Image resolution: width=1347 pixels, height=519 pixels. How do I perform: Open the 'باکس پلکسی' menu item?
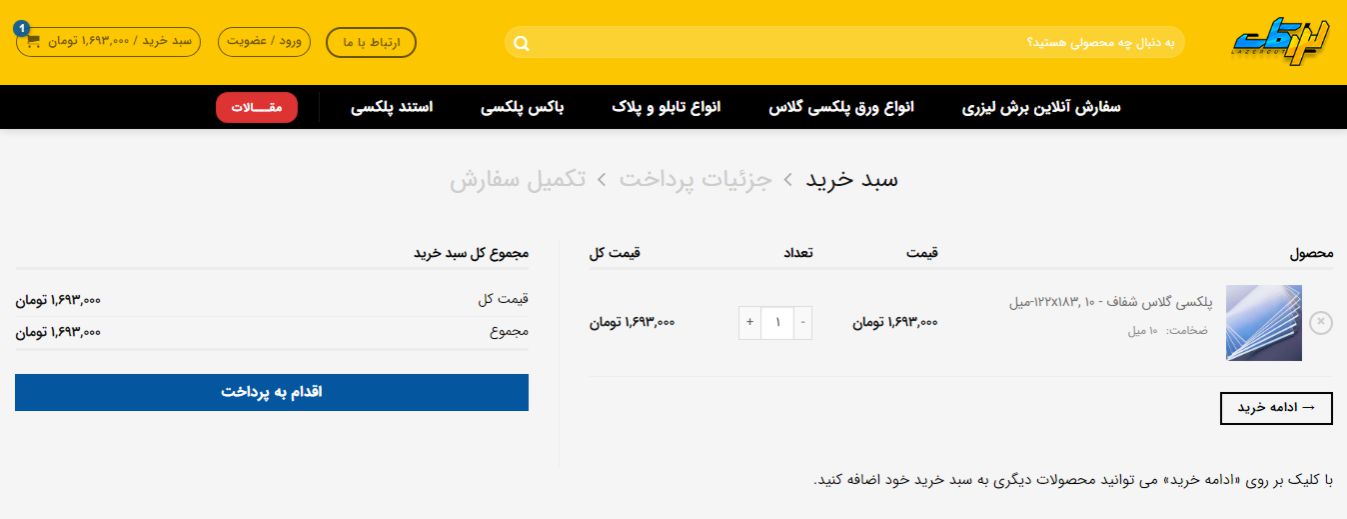pos(523,107)
